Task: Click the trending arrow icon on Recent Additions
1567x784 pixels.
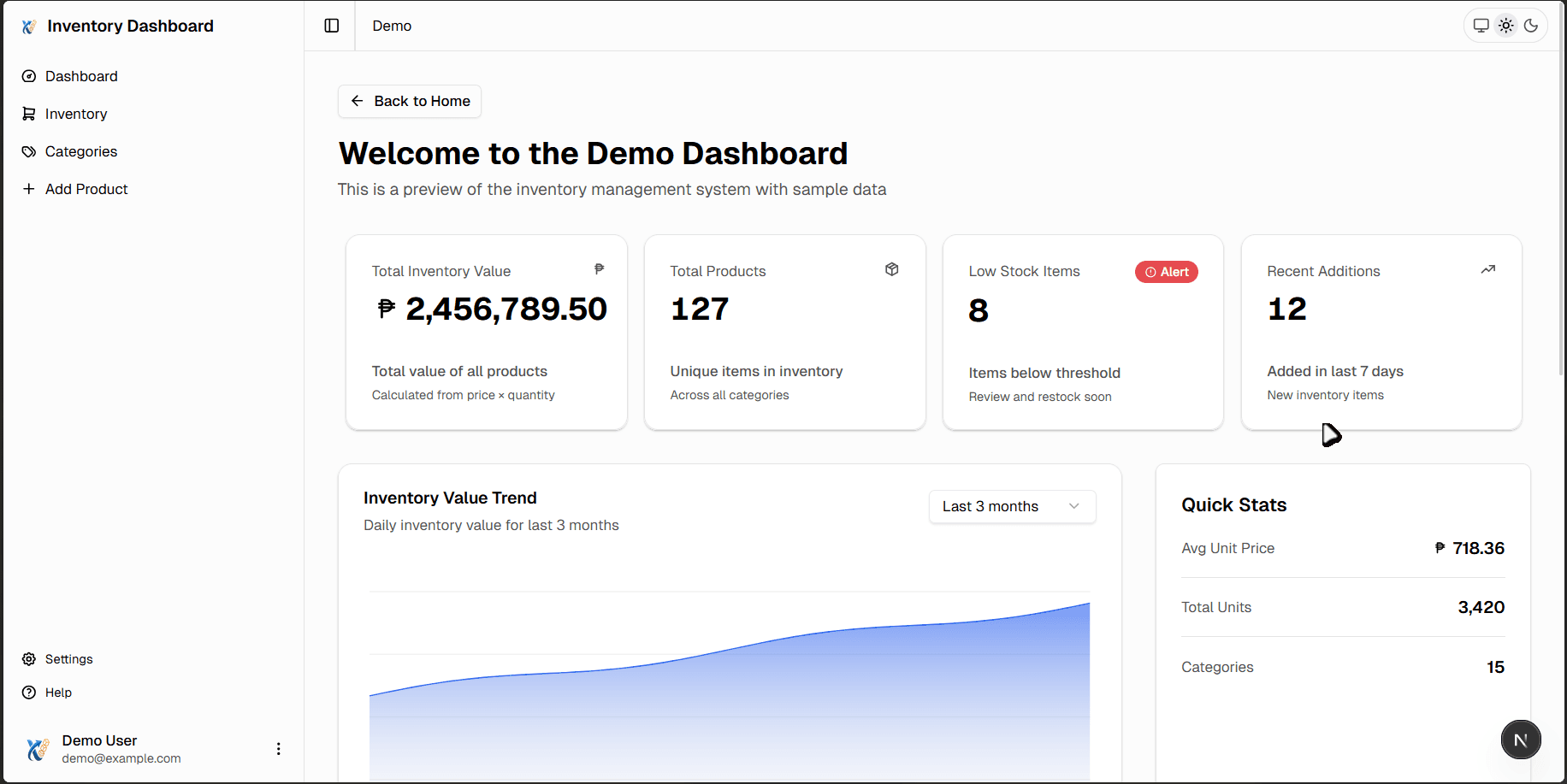Action: (x=1487, y=268)
